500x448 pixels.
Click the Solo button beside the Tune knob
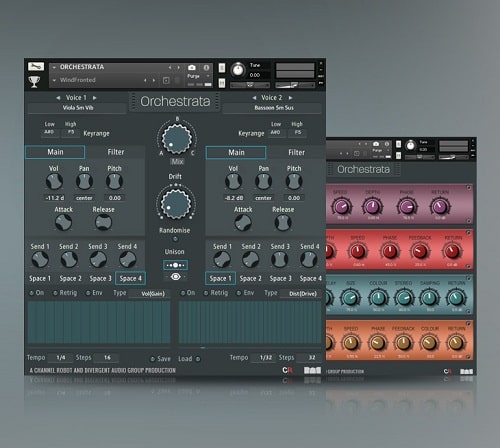pyautogui.click(x=222, y=68)
